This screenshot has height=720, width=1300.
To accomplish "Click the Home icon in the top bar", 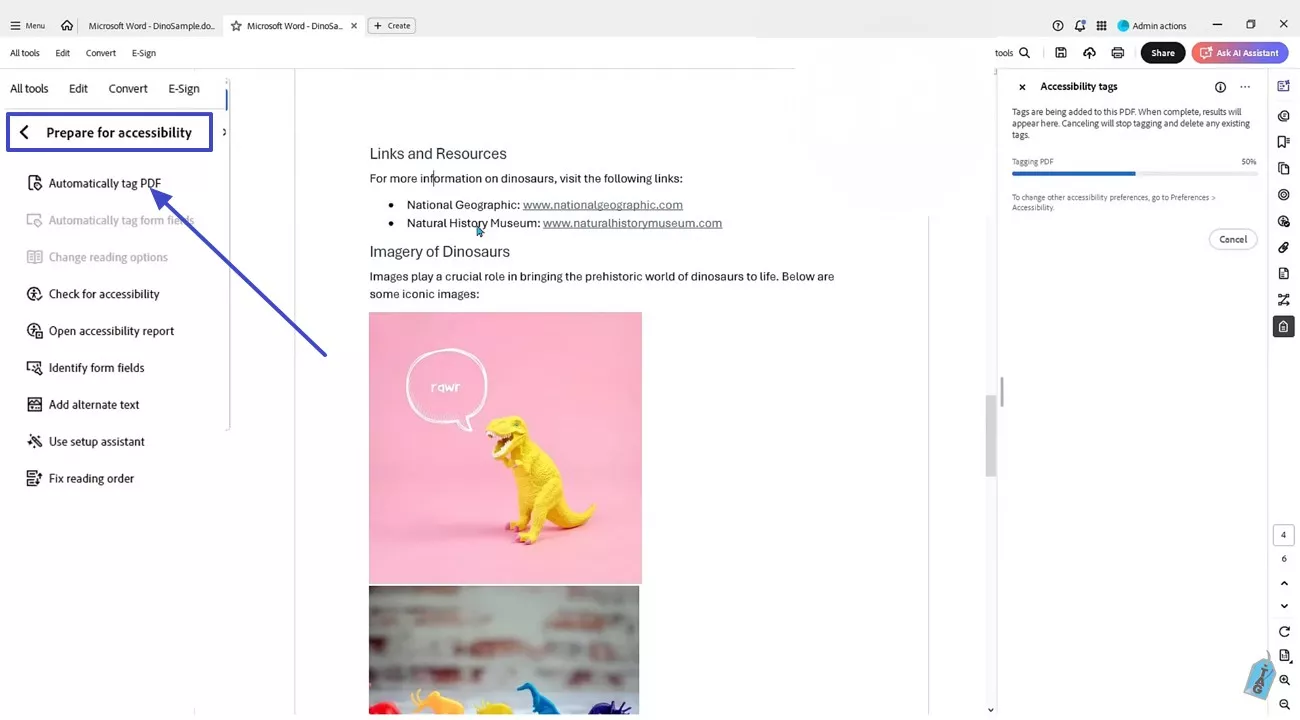I will tap(66, 25).
